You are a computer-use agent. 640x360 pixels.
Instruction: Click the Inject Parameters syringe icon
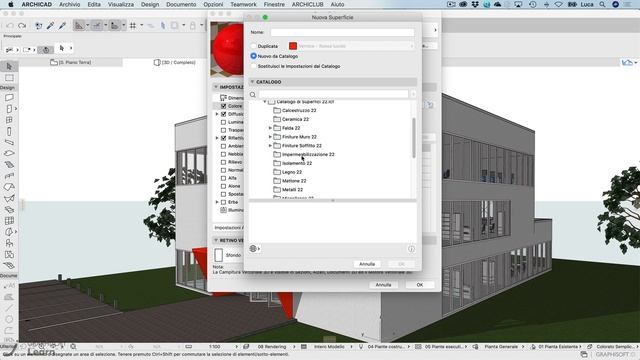(62, 26)
